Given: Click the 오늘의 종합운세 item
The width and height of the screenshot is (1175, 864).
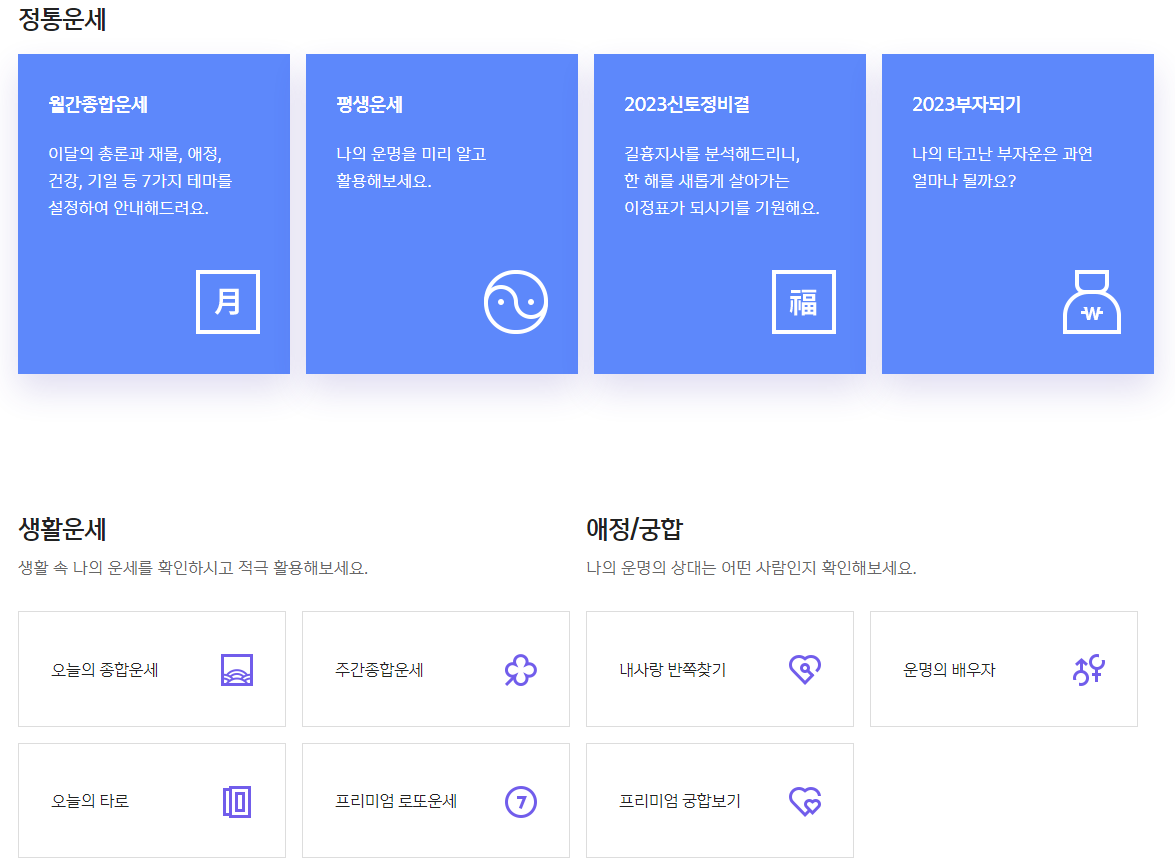Looking at the screenshot, I should (x=151, y=669).
